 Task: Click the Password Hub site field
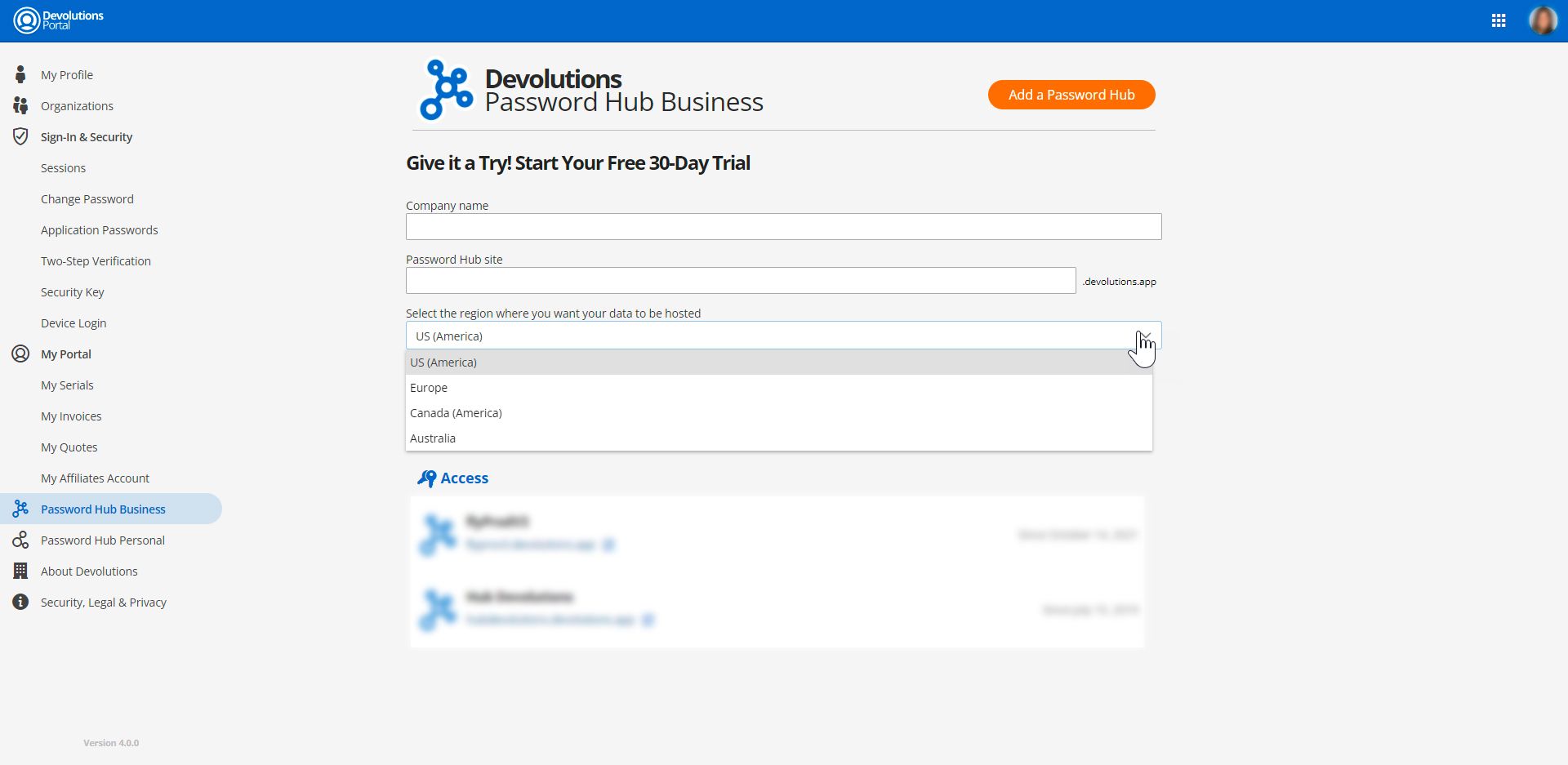click(x=740, y=281)
